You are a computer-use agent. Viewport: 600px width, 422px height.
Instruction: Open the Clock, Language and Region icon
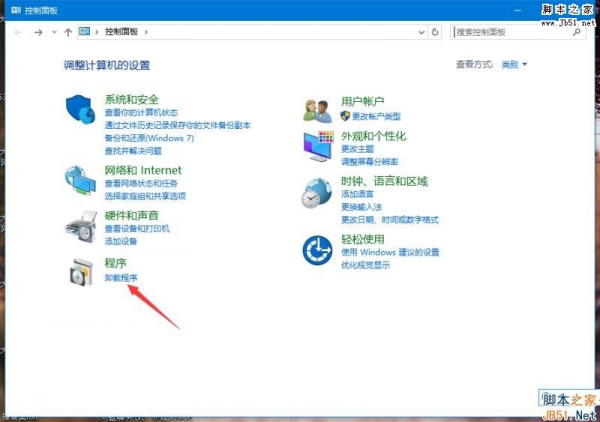[x=316, y=194]
